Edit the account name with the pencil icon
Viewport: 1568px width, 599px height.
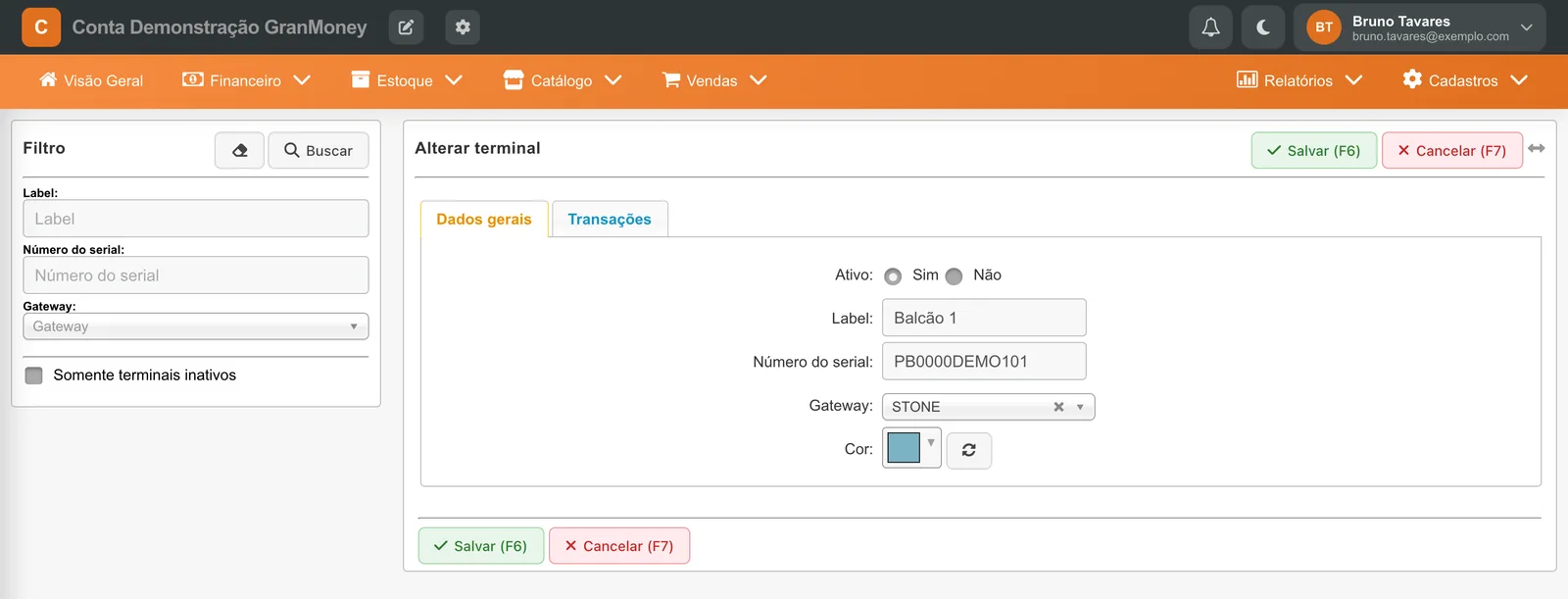[x=406, y=27]
